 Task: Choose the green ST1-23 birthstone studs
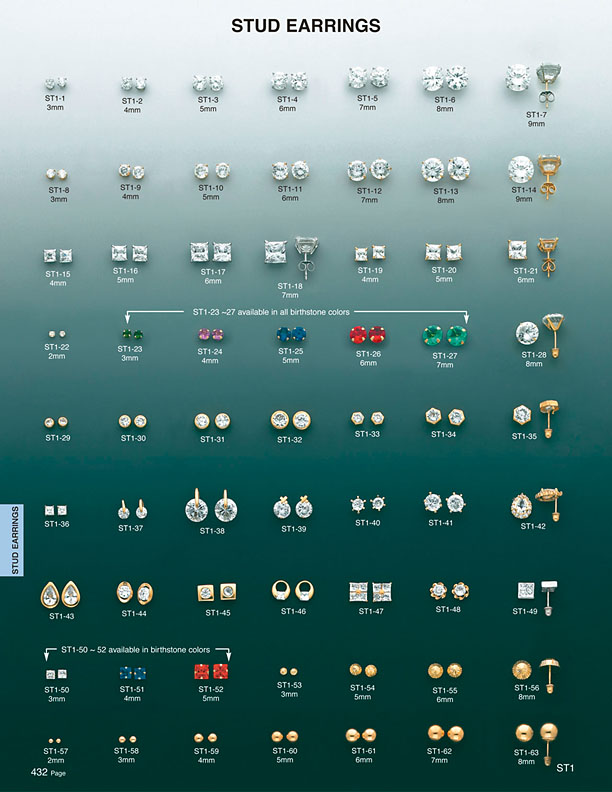(x=131, y=334)
